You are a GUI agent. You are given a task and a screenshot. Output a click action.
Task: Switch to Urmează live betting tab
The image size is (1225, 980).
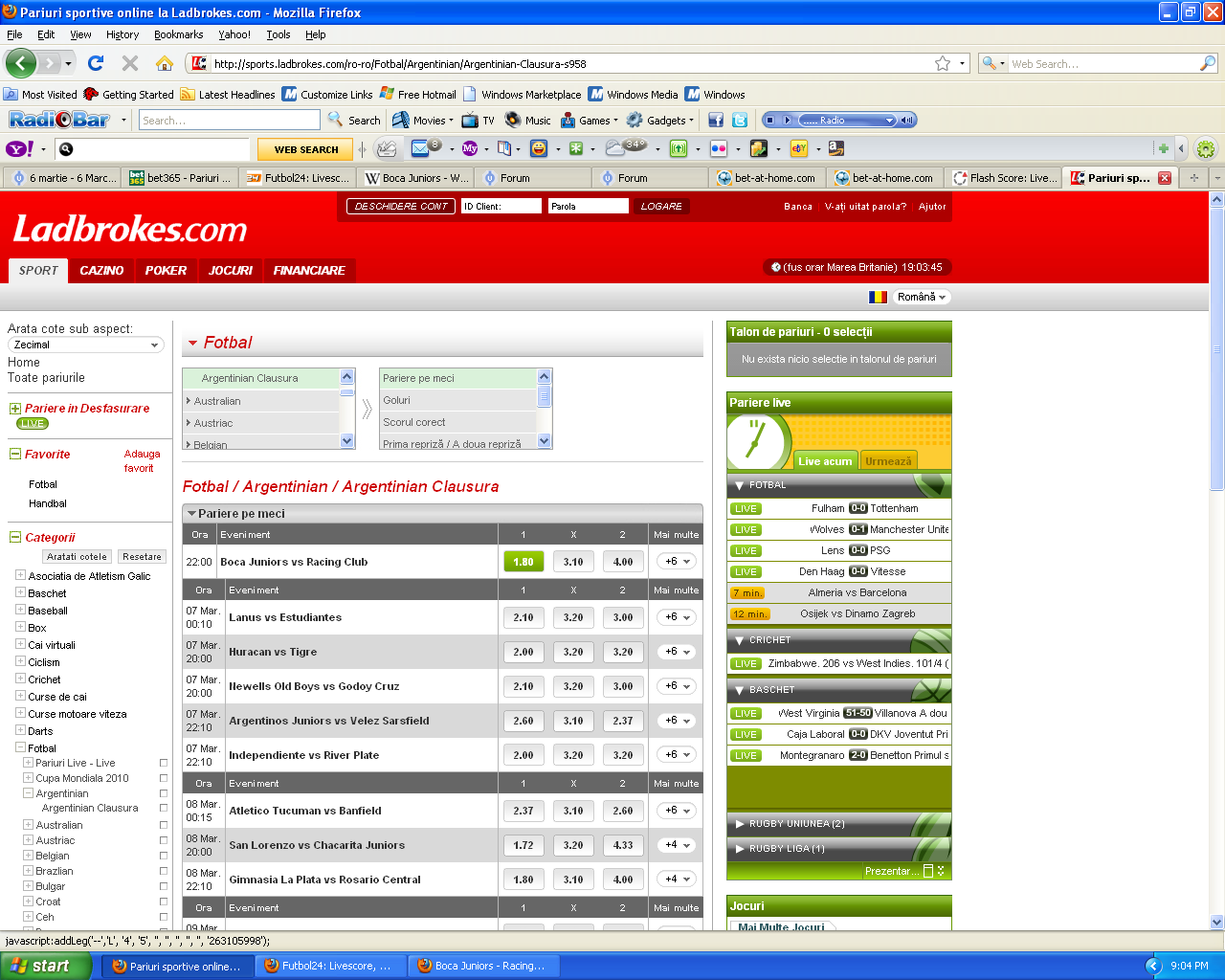[888, 461]
